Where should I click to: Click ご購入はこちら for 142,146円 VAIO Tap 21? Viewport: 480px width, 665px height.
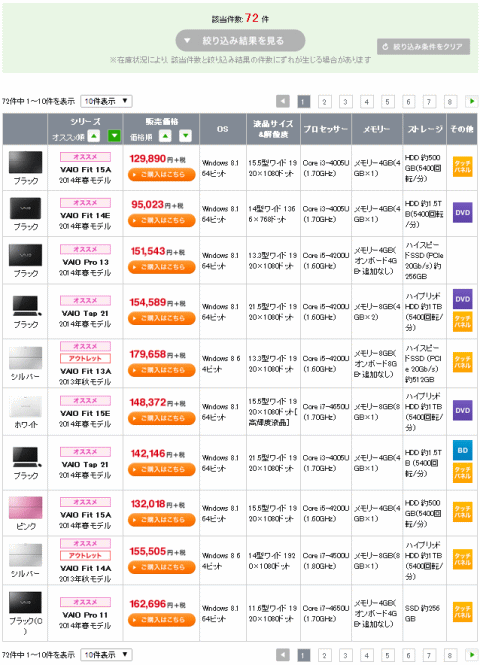(x=162, y=469)
